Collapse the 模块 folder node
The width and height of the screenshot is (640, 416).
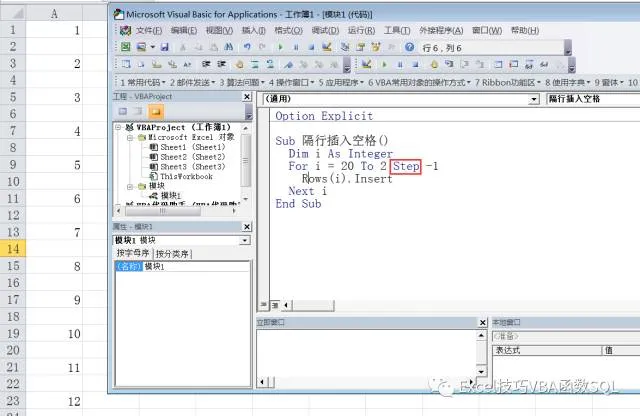click(130, 186)
